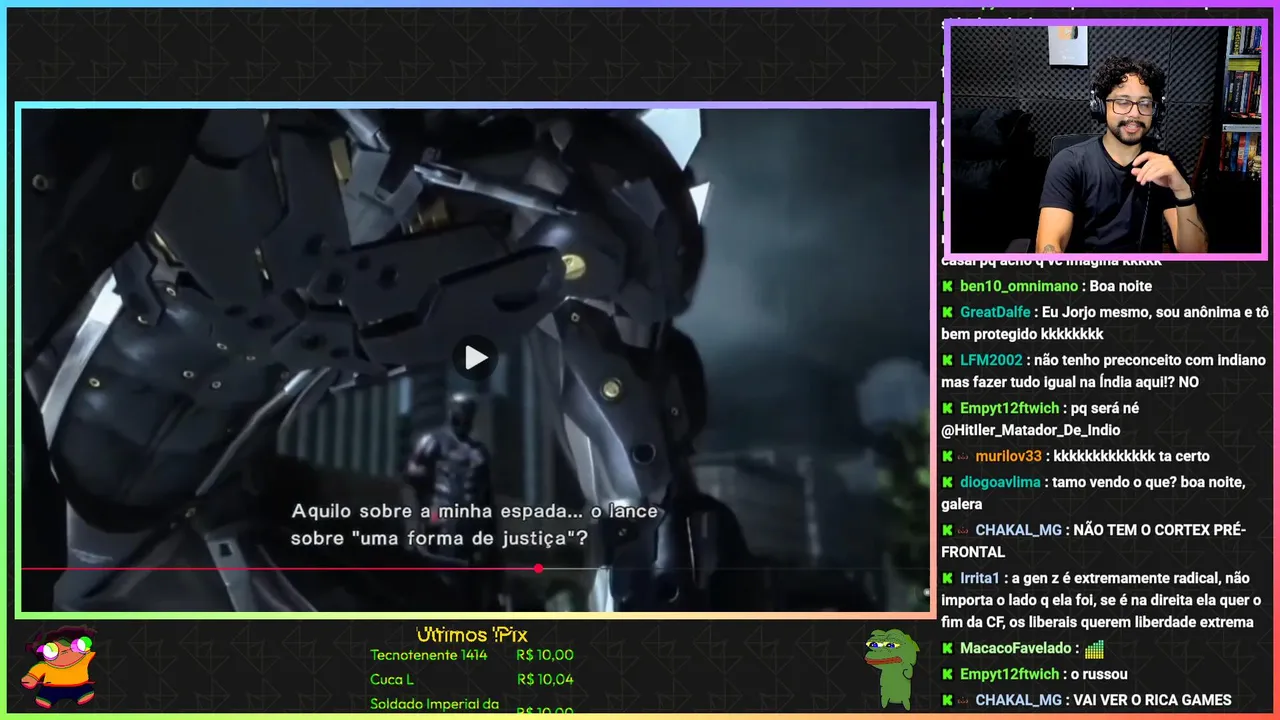Click the 'tamo vendo o que? boa noite' message
The image size is (1280, 720).
tap(1093, 493)
